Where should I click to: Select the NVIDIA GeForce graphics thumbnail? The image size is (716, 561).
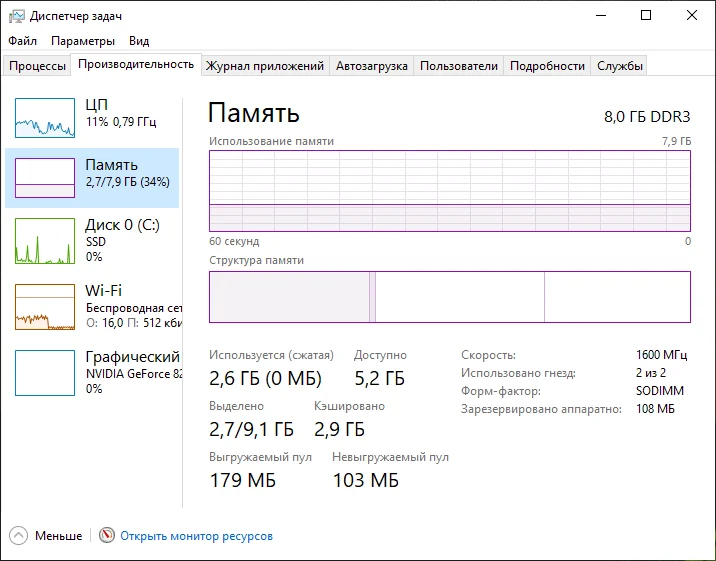click(x=45, y=372)
